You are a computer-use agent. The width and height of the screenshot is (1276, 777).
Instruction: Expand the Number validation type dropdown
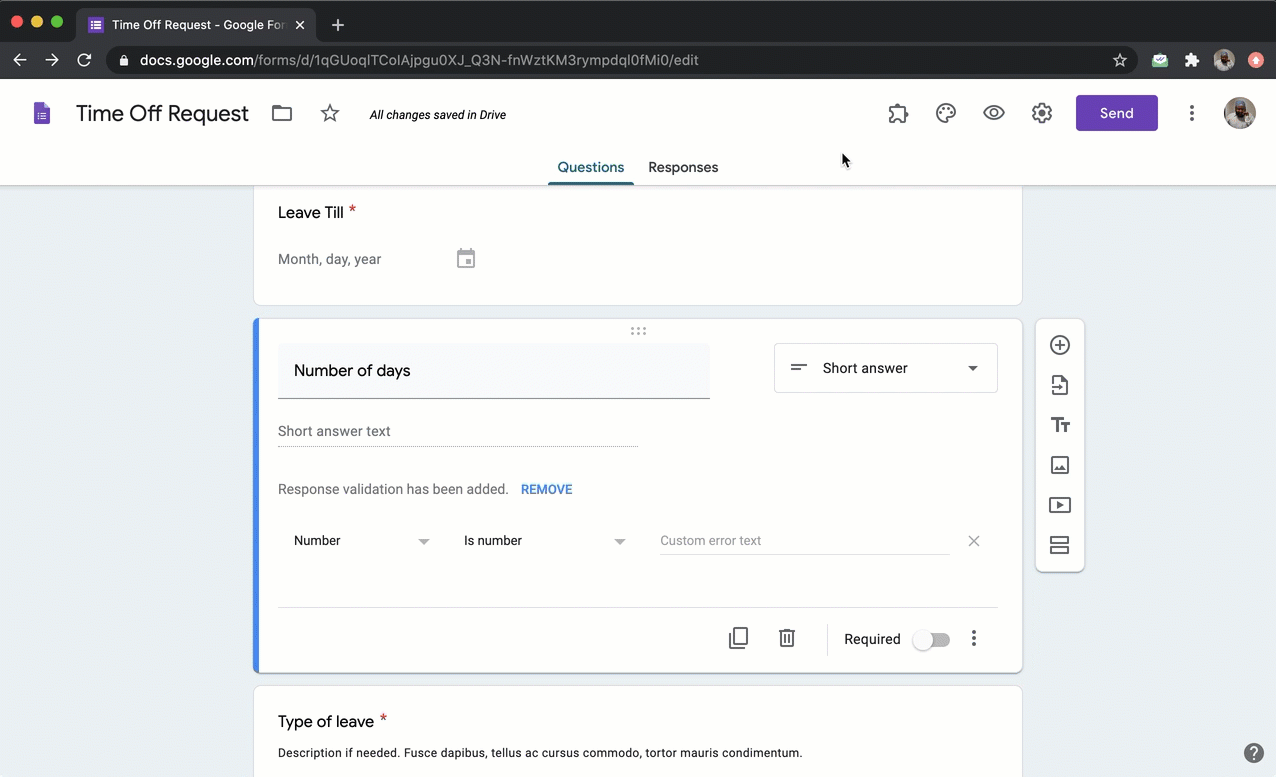click(361, 541)
